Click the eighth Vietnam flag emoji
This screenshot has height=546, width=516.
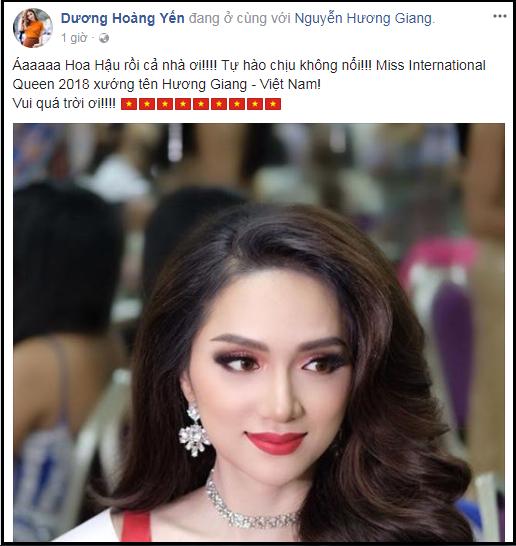pos(255,104)
